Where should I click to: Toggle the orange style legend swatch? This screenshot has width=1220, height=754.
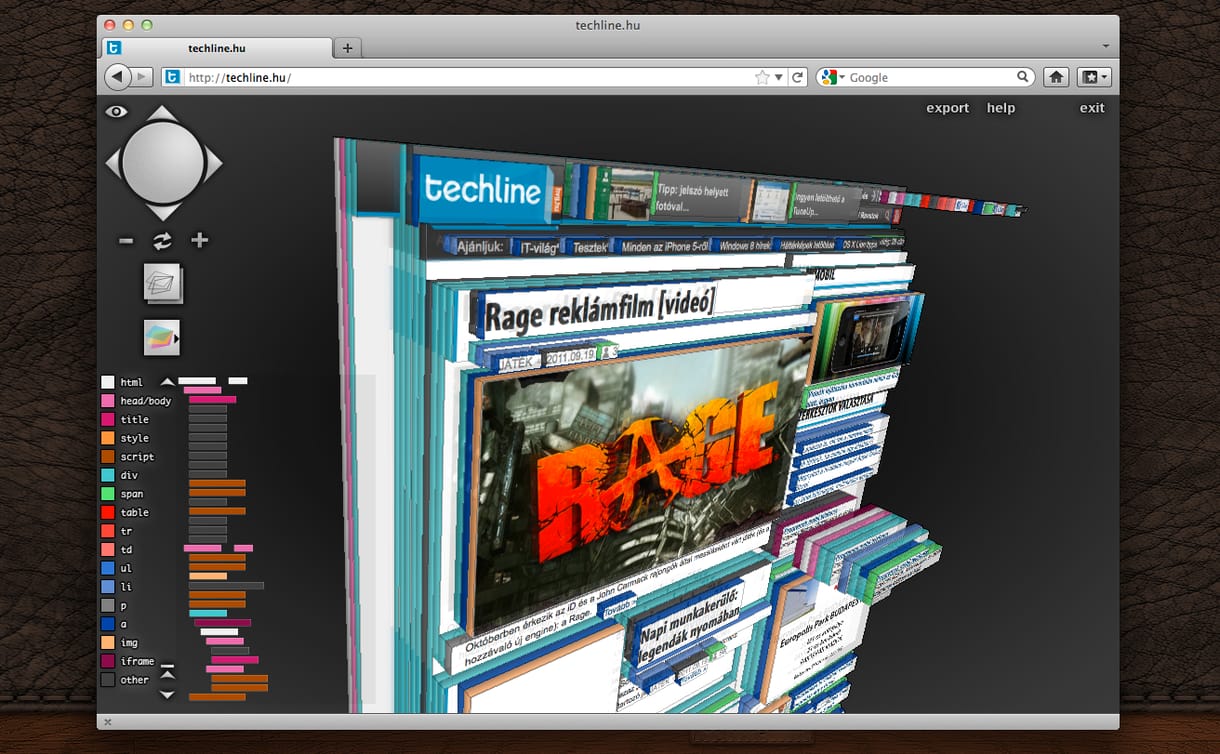(107, 438)
